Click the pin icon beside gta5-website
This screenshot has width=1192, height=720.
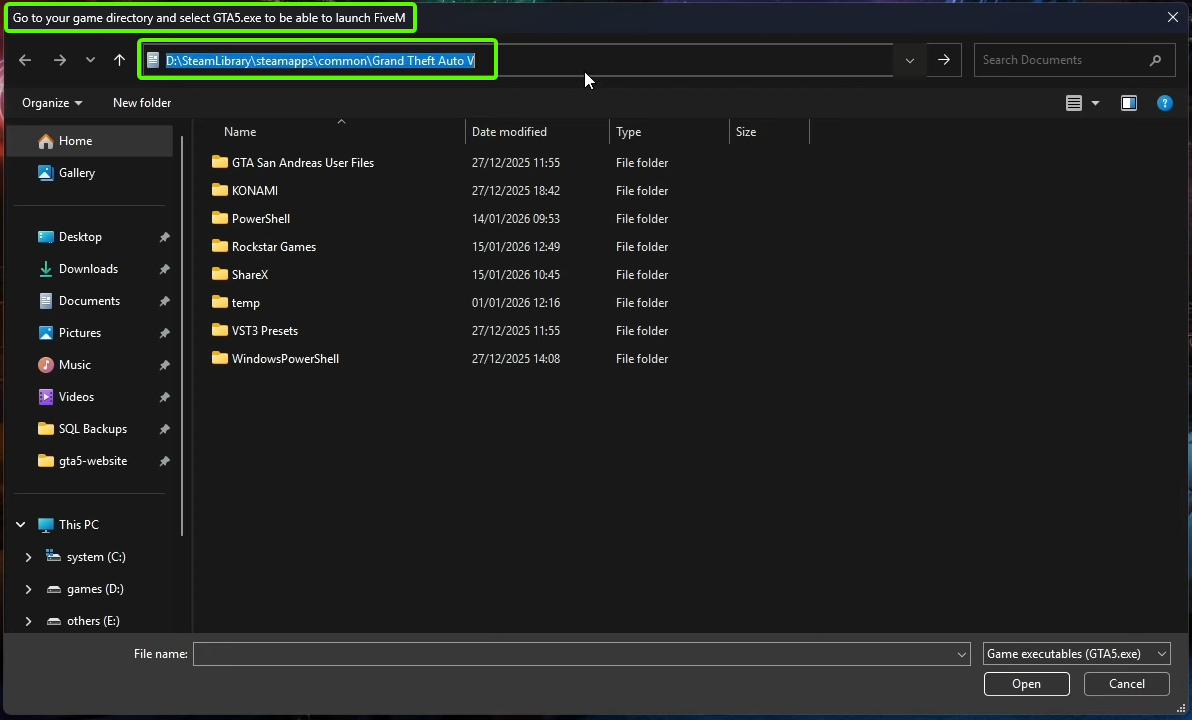[x=164, y=461]
